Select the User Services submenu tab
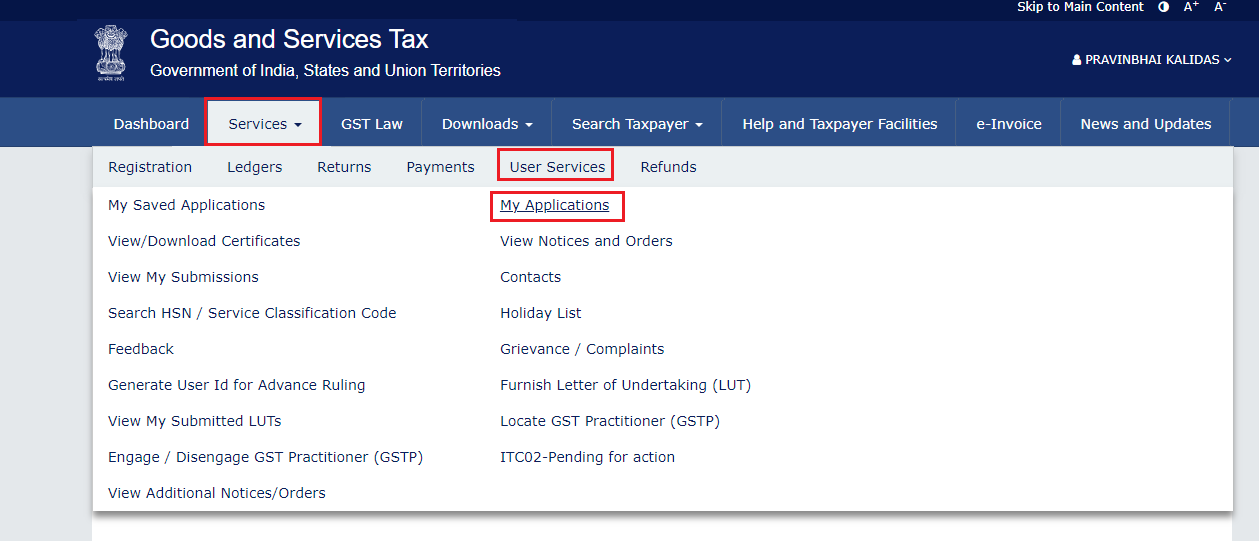Screen dimensions: 1259x541 pyautogui.click(x=557, y=167)
